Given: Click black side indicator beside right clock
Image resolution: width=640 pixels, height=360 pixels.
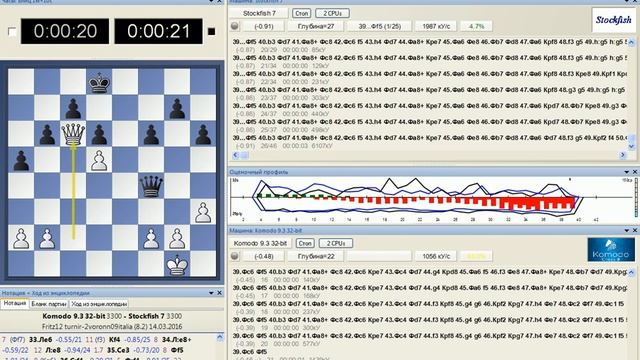Looking at the screenshot, I should coord(211,31).
